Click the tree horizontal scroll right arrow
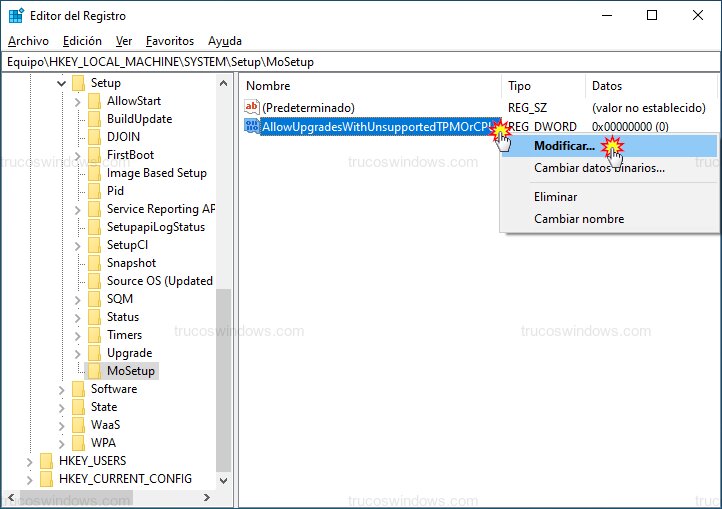Image resolution: width=722 pixels, height=509 pixels. pyautogui.click(x=207, y=497)
